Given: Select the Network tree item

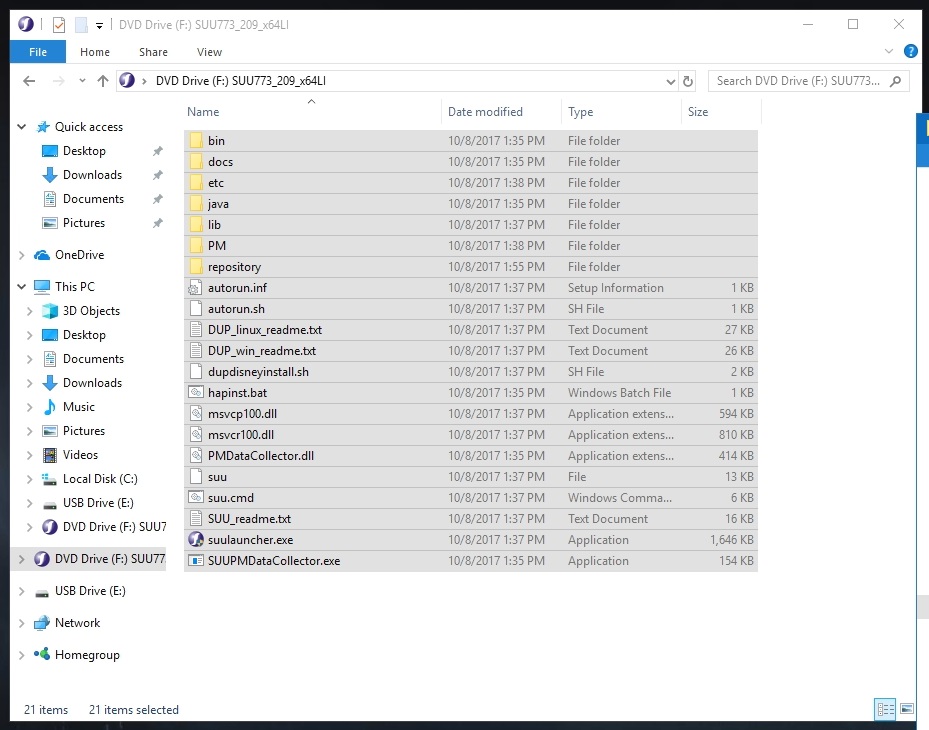Looking at the screenshot, I should (77, 623).
